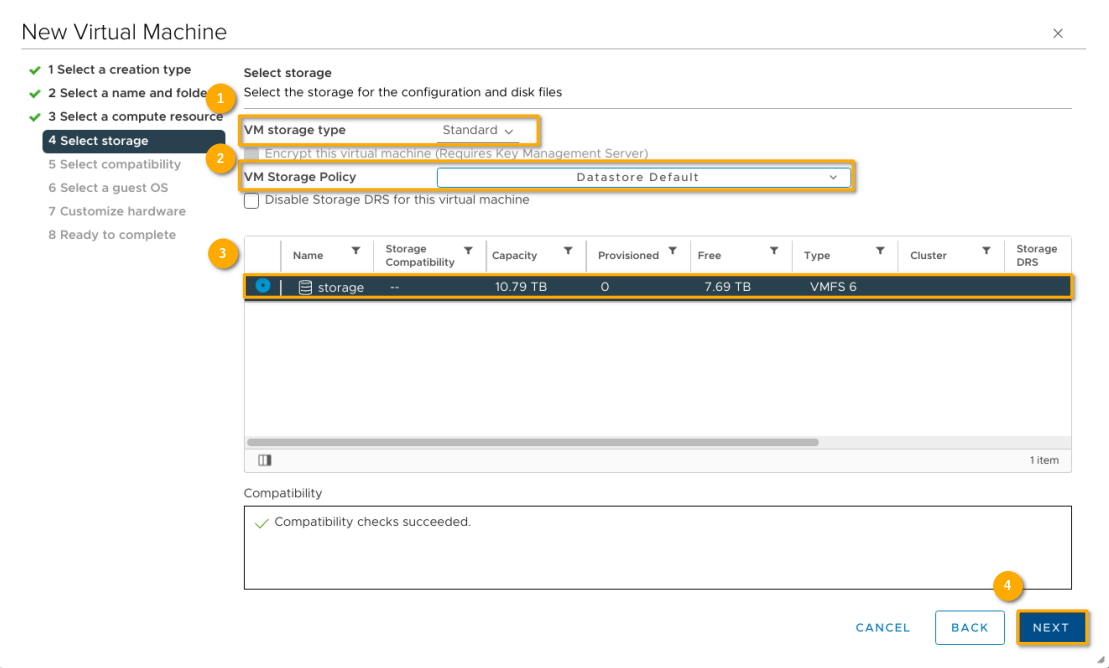Click the horizontal scrollbar under datastore table
This screenshot has width=1109, height=668.
532,441
